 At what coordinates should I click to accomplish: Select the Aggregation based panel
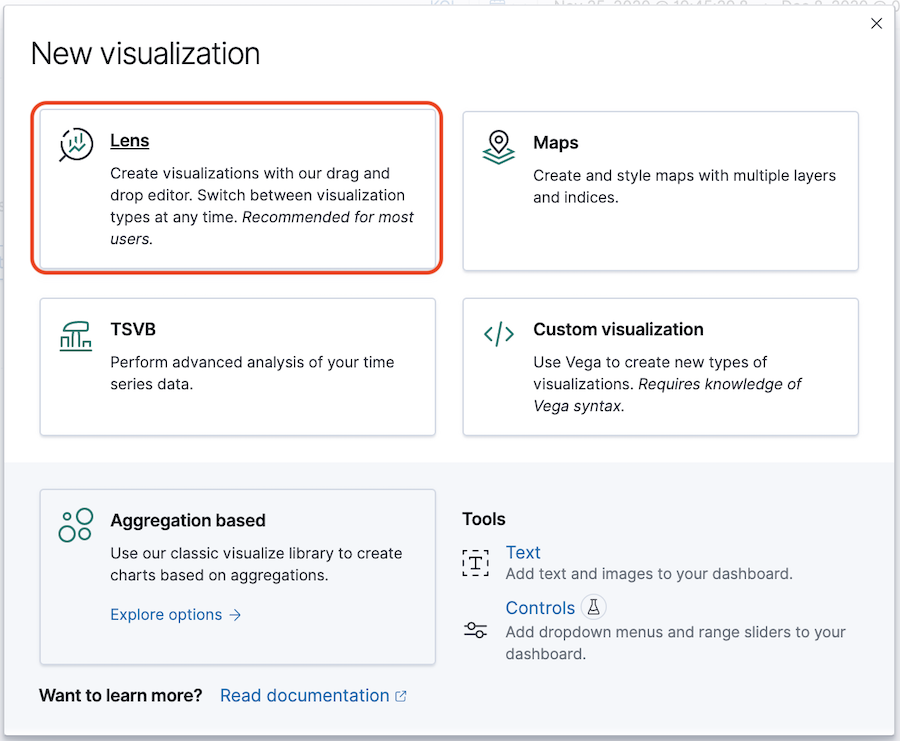coord(237,577)
